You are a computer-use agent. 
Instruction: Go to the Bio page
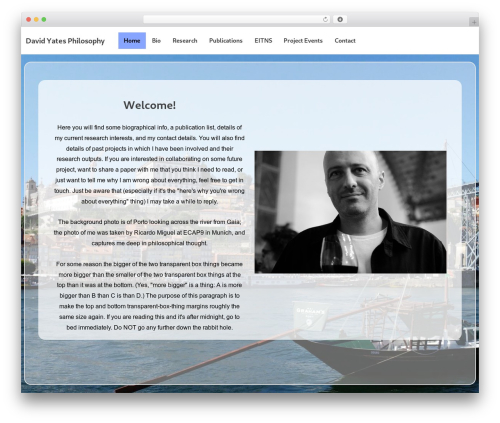tap(156, 41)
